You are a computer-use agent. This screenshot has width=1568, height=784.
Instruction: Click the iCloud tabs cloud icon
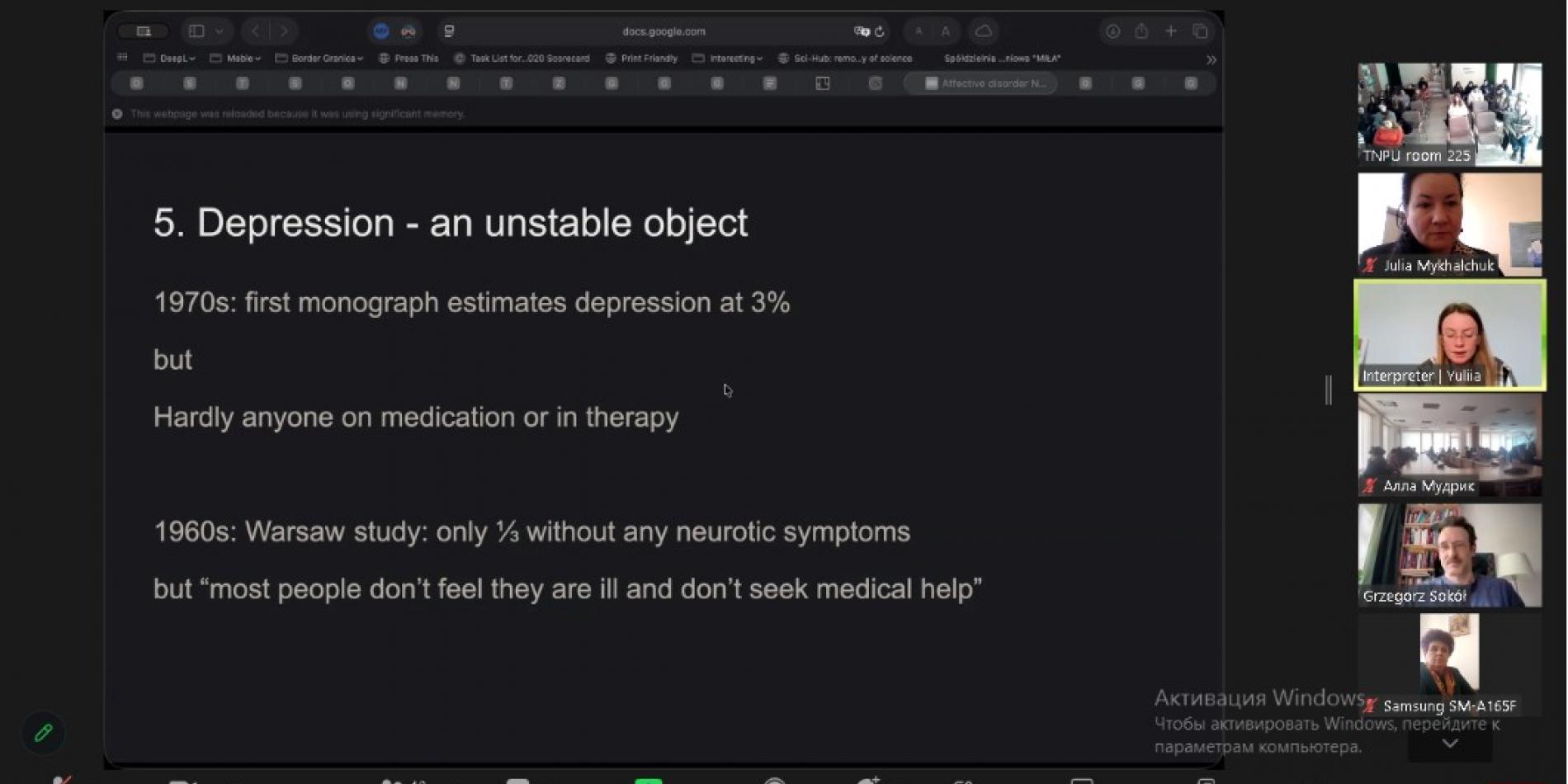point(984,31)
